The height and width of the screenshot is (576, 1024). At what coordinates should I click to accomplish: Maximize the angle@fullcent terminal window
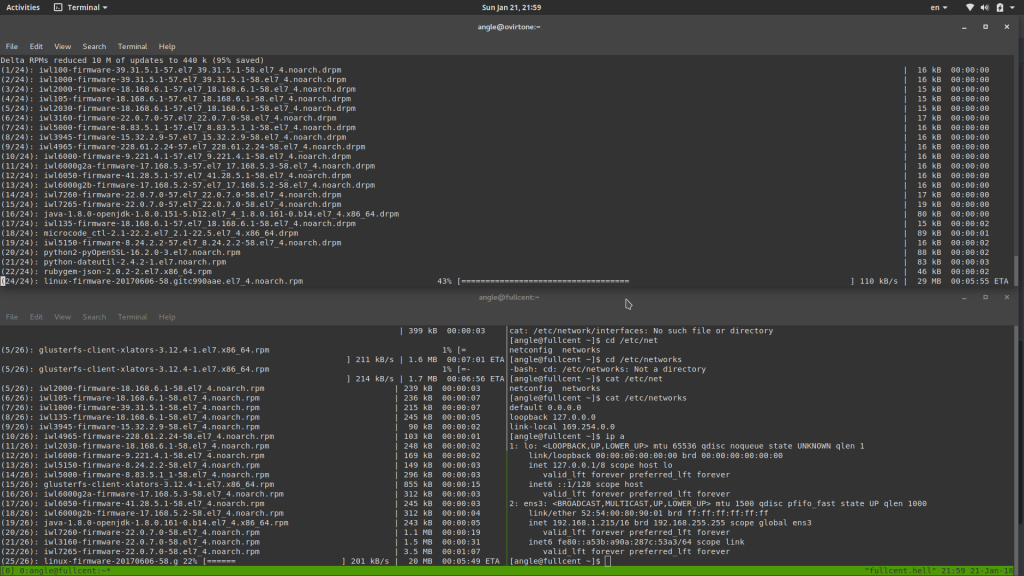pos(985,297)
